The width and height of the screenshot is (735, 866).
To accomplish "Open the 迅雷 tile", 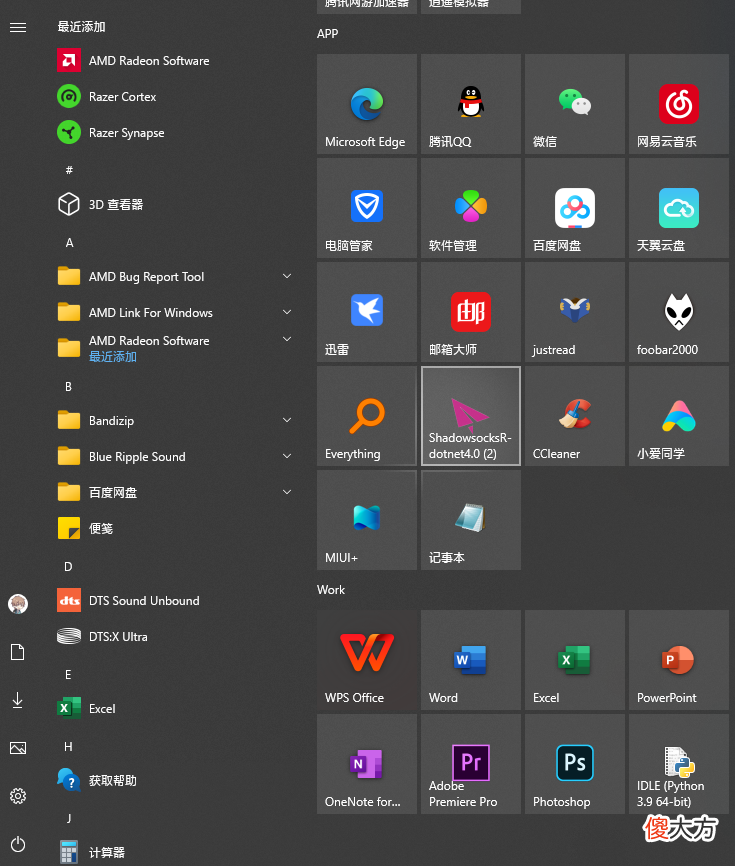I will click(367, 312).
